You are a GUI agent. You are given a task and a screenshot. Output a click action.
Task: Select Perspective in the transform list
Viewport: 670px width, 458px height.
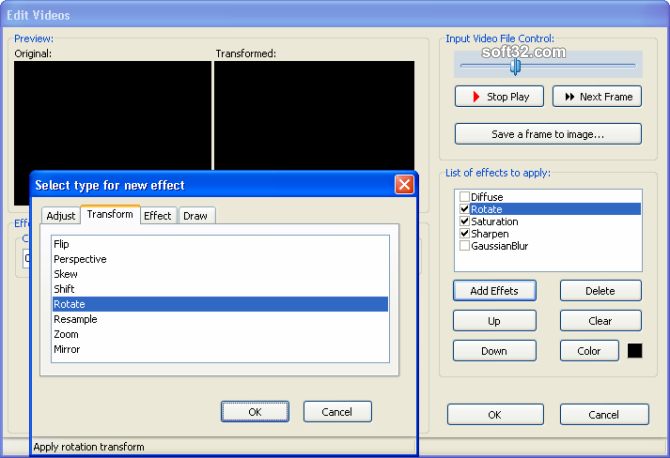pyautogui.click(x=220, y=259)
